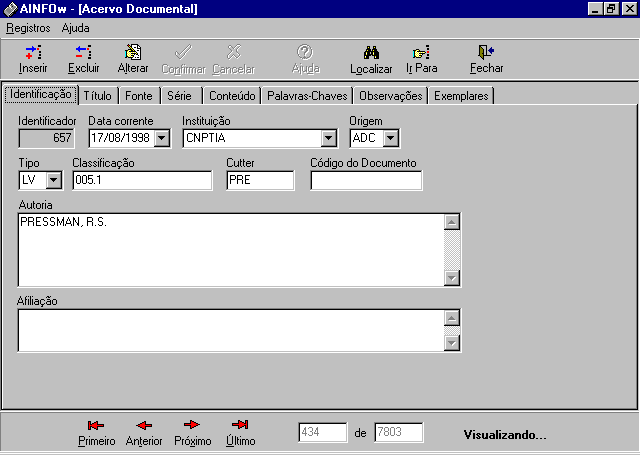
Task: Click the Ir Para icon
Action: (422, 52)
